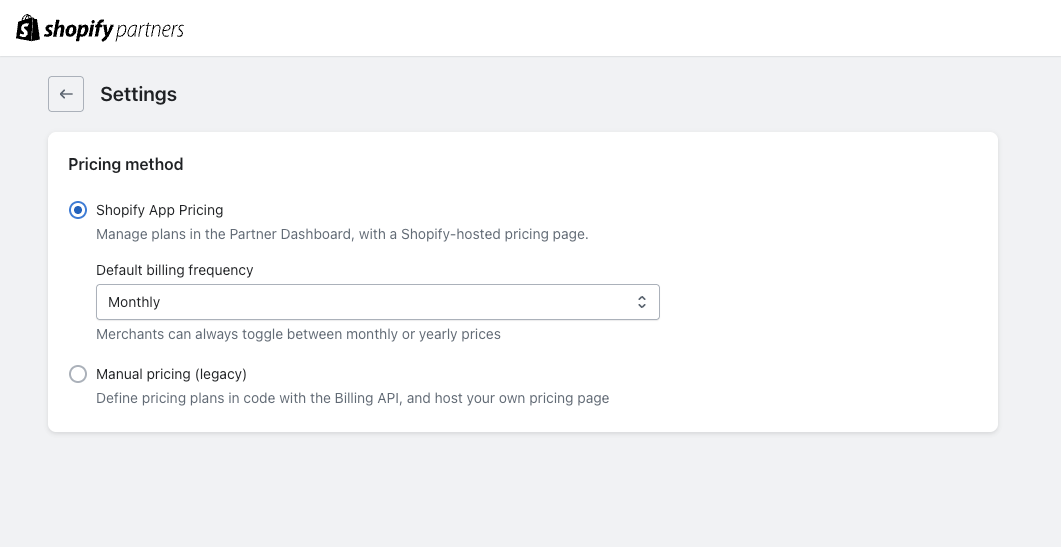Click the Shopify Partners logo
Viewport: 1061px width, 547px height.
[99, 28]
